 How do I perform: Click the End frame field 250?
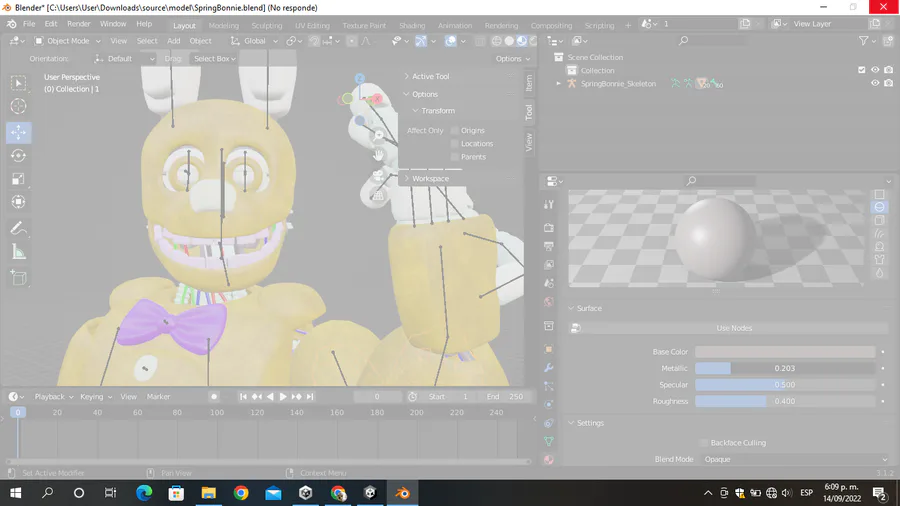pyautogui.click(x=506, y=396)
